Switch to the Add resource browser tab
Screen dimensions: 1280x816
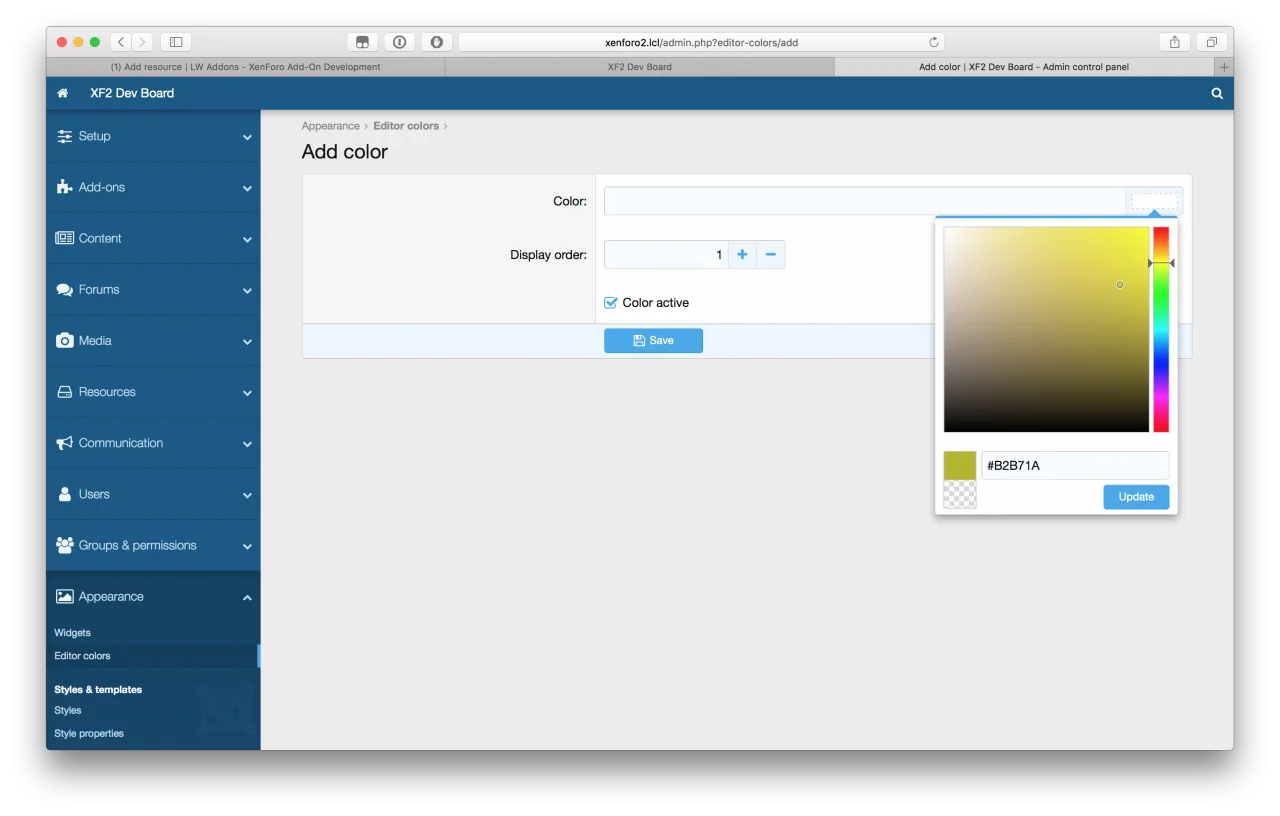tap(245, 67)
